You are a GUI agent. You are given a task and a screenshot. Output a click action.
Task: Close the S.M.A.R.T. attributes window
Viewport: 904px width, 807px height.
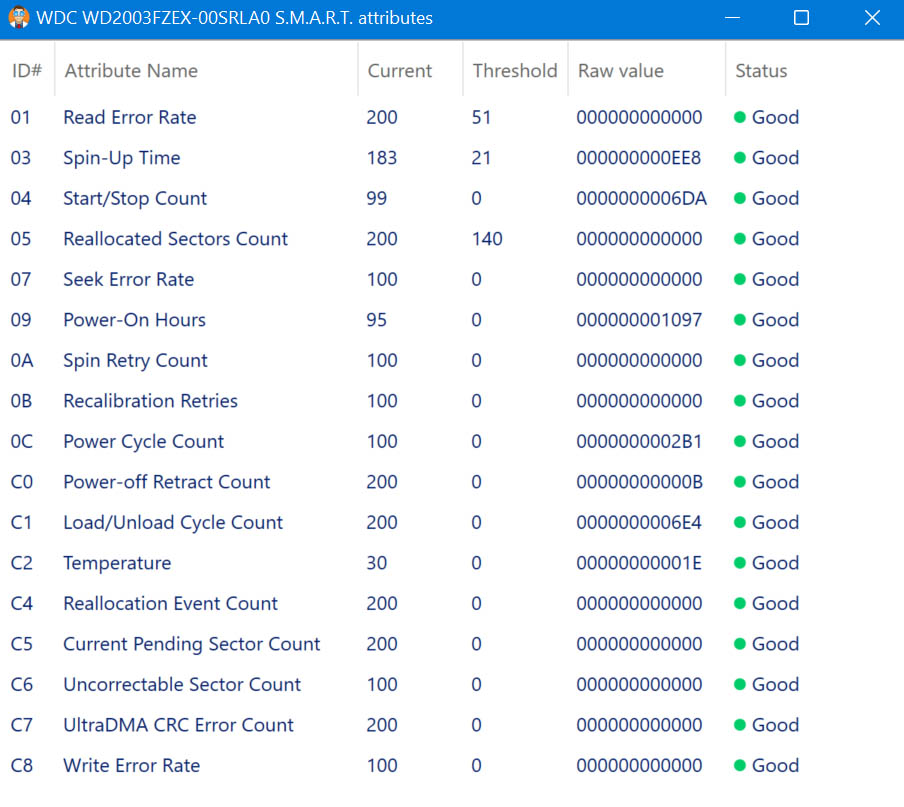872,17
